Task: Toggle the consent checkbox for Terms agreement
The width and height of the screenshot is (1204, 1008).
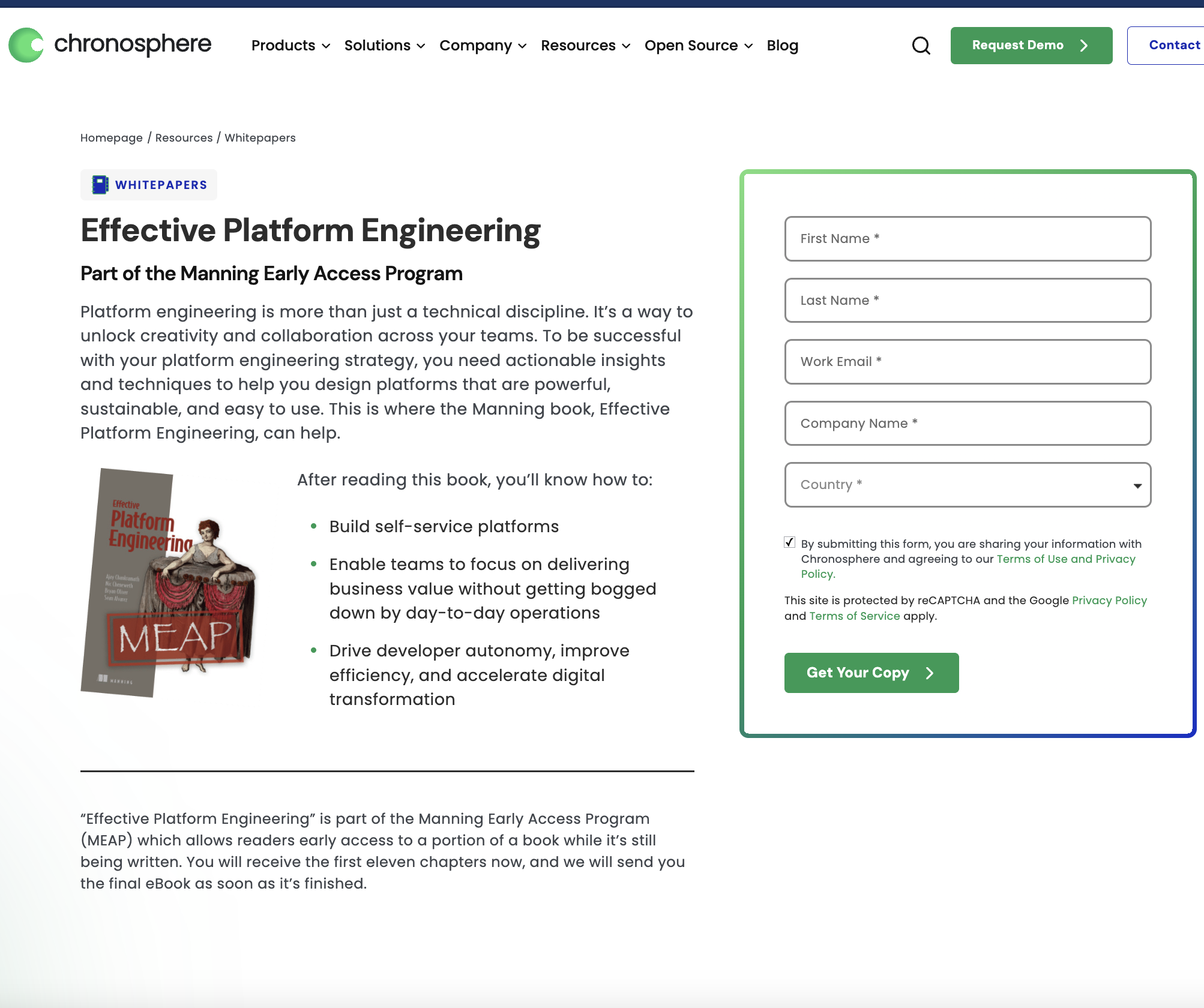Action: 790,542
